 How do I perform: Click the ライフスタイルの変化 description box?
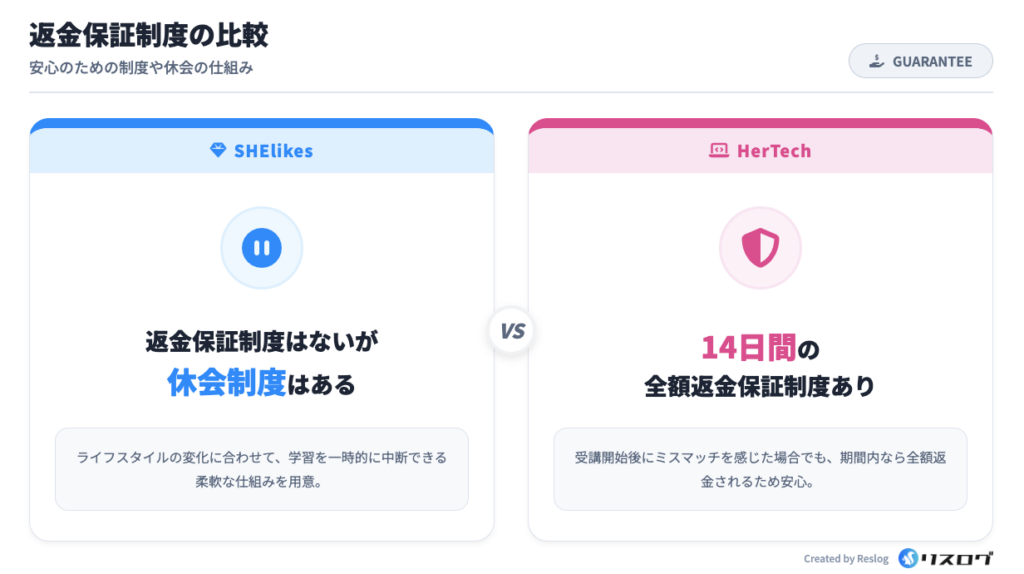click(x=262, y=469)
